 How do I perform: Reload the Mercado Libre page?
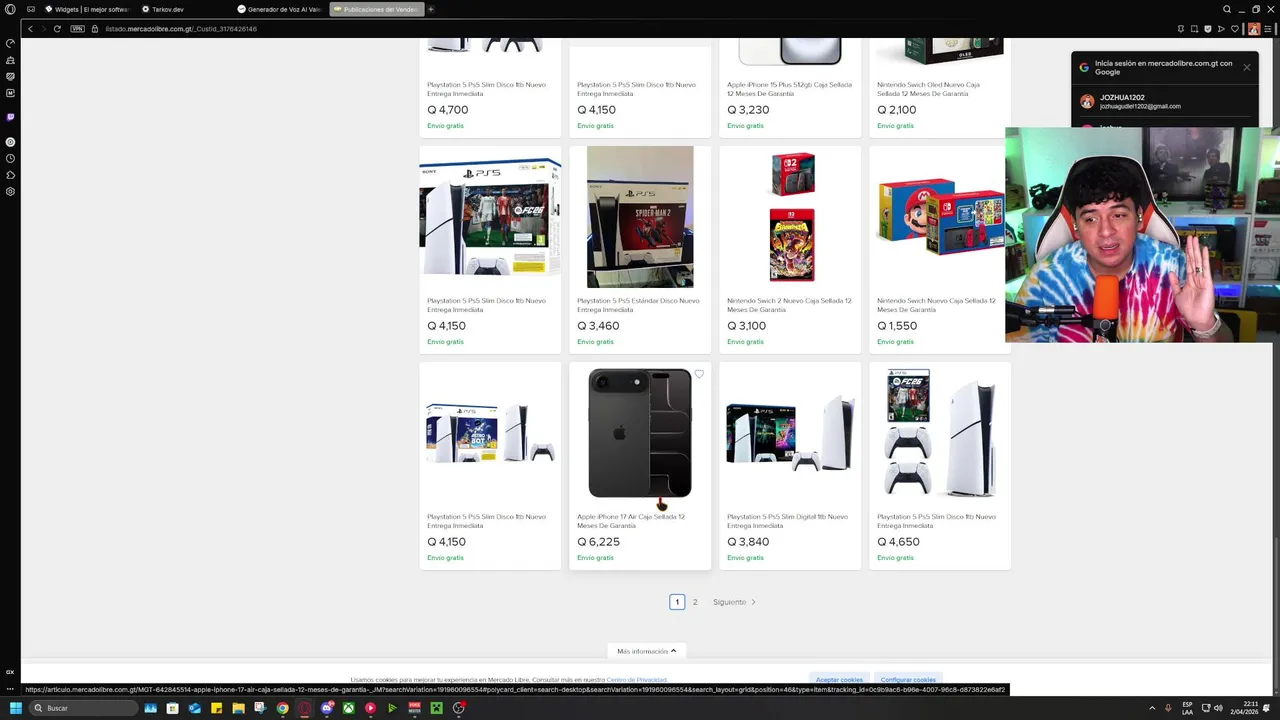pyautogui.click(x=57, y=29)
